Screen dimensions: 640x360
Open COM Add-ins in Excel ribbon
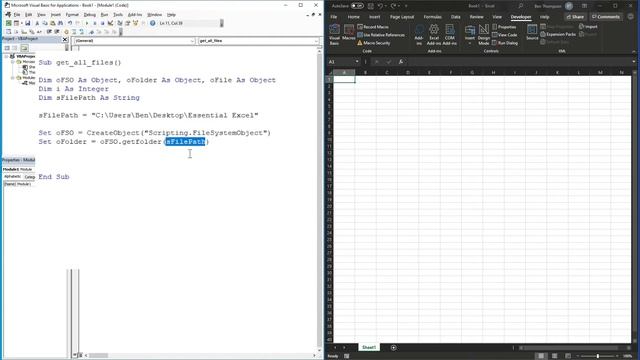[449, 34]
